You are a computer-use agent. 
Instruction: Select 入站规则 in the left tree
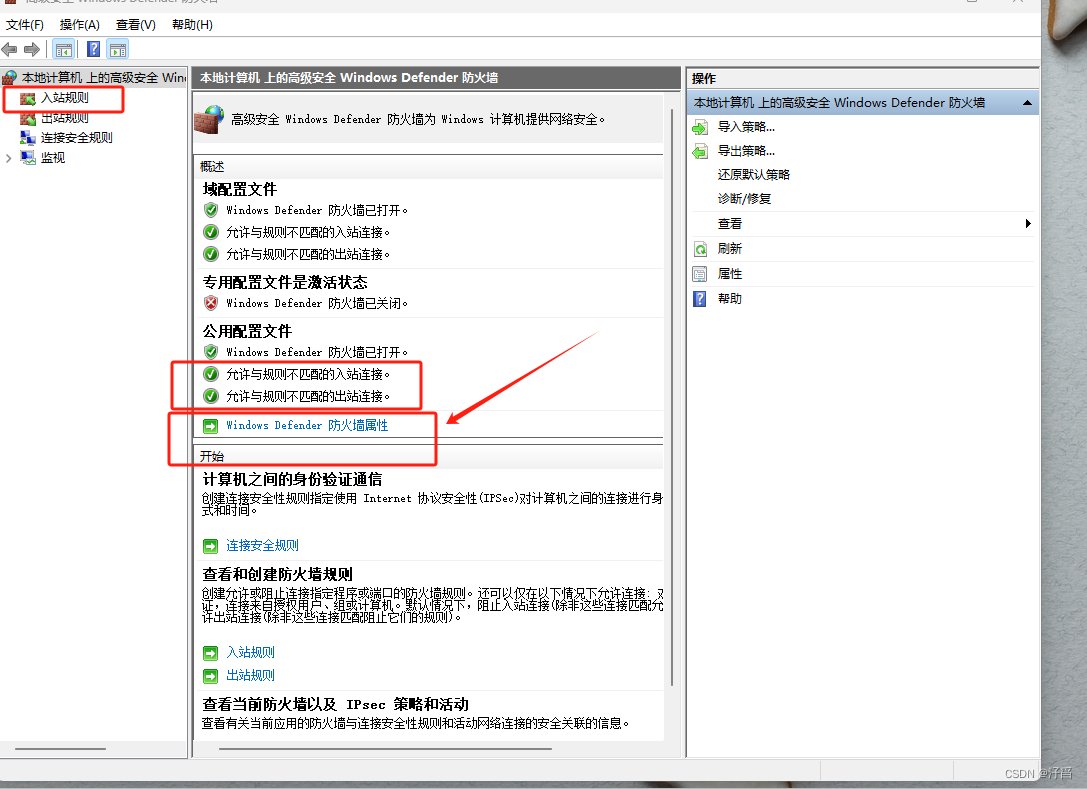coord(64,98)
